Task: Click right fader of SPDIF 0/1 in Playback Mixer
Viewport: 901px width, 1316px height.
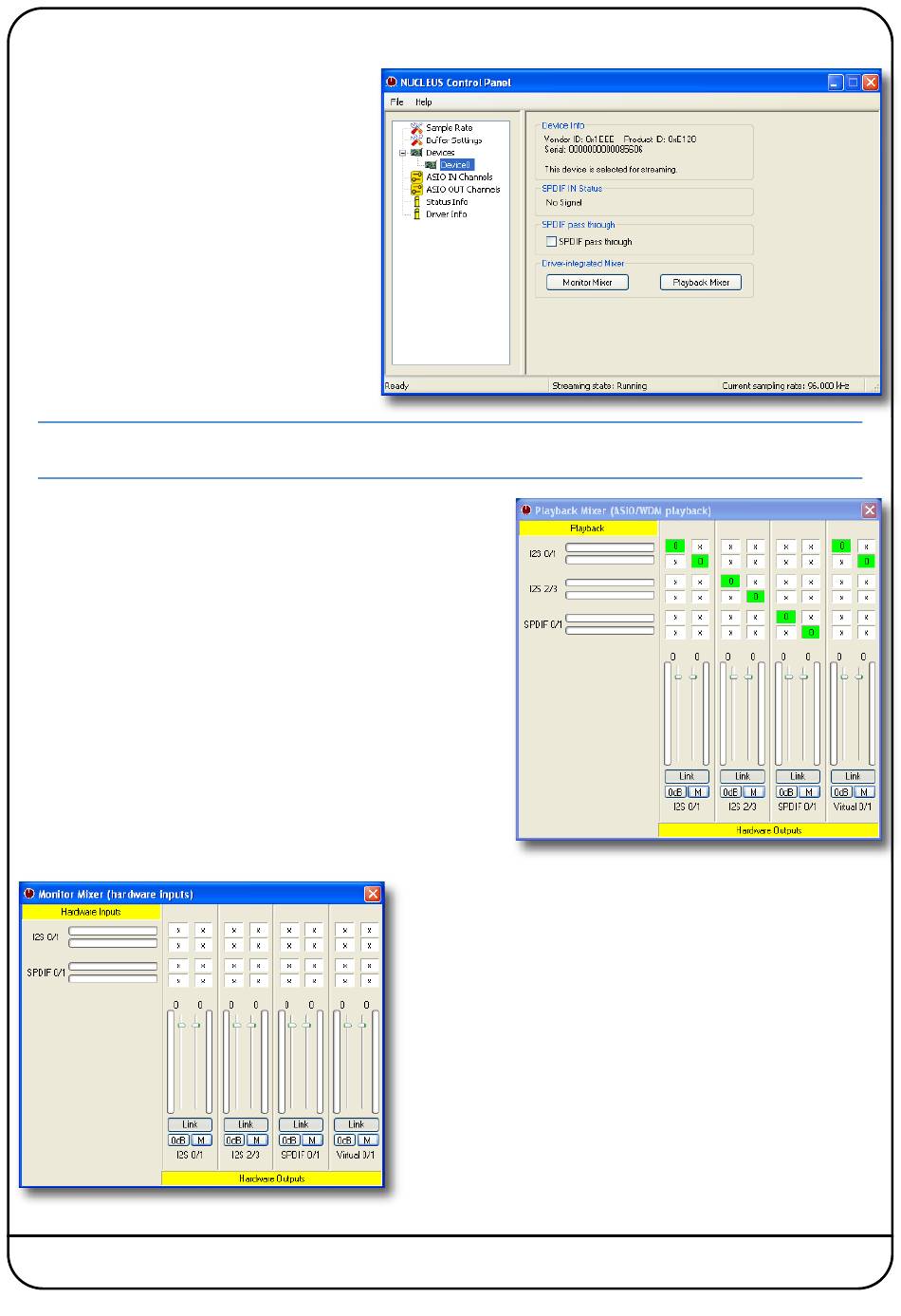Action: [804, 677]
